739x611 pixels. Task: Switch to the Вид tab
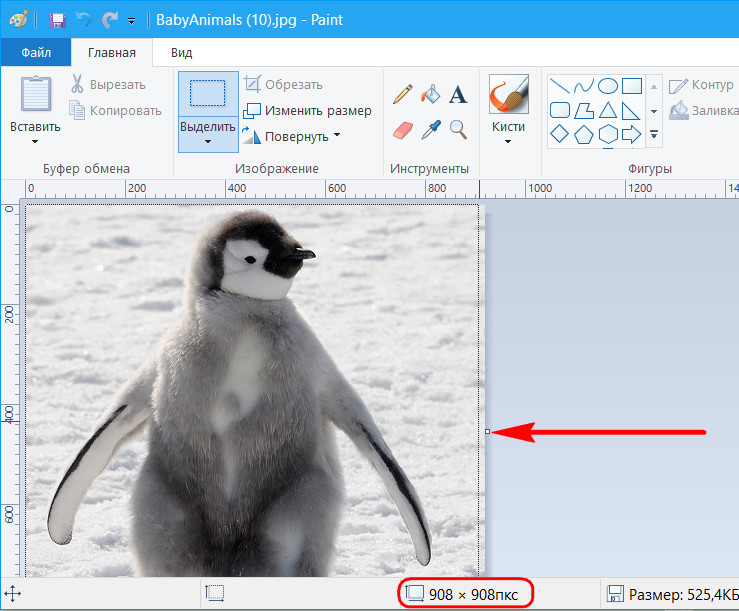tap(181, 52)
